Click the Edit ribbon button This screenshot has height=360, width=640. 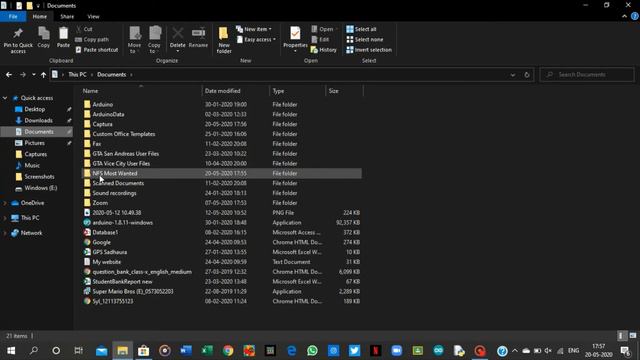tap(320, 40)
